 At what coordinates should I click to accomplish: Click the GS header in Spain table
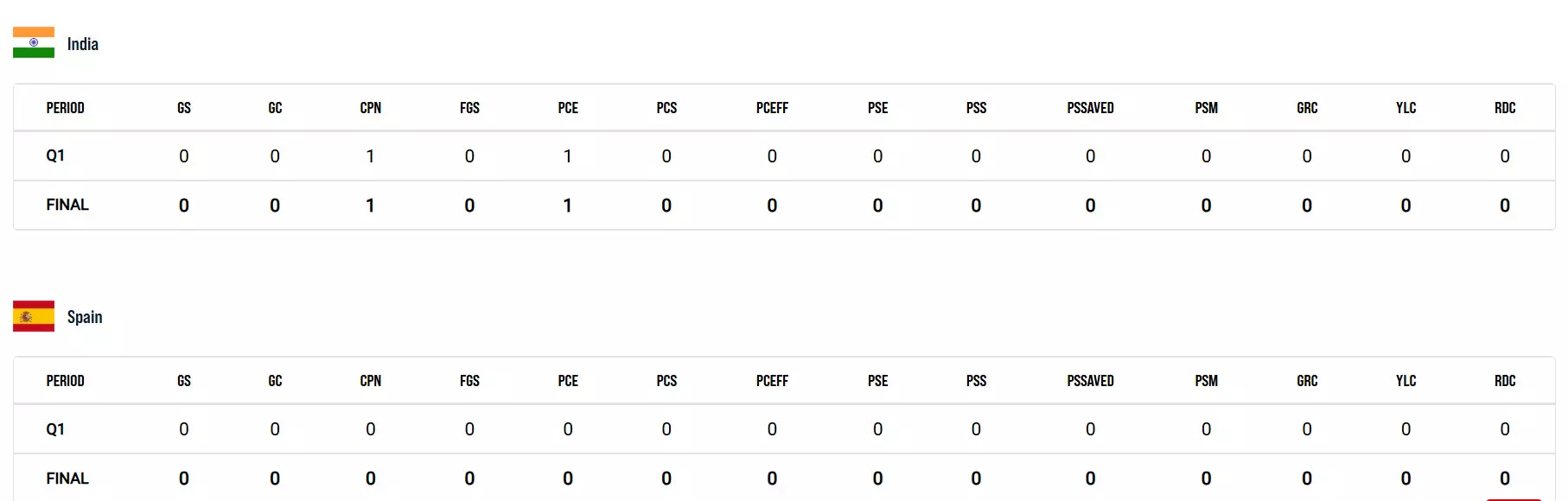[x=184, y=381]
